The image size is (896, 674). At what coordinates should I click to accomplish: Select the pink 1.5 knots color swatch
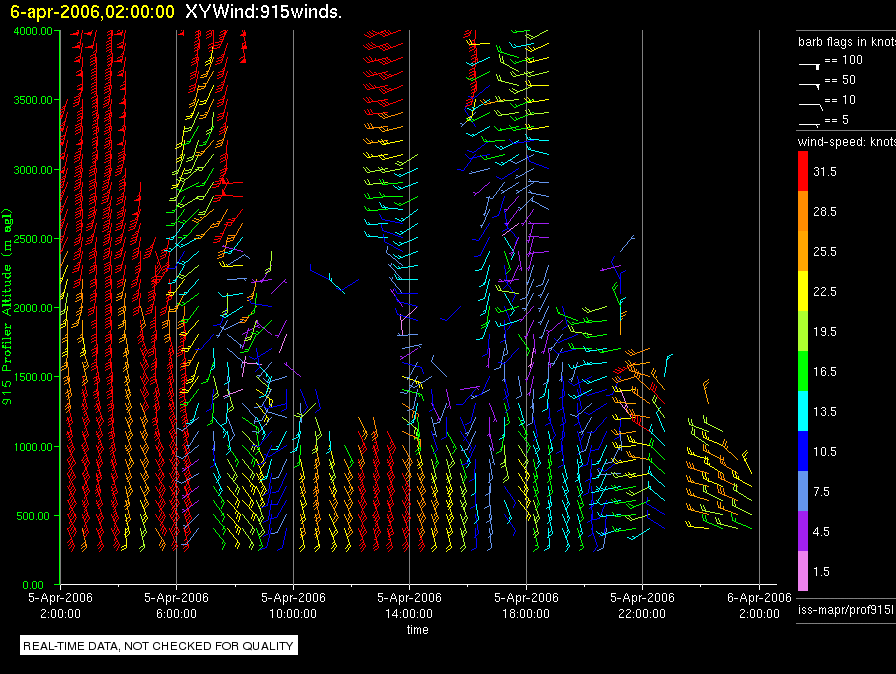tap(803, 571)
